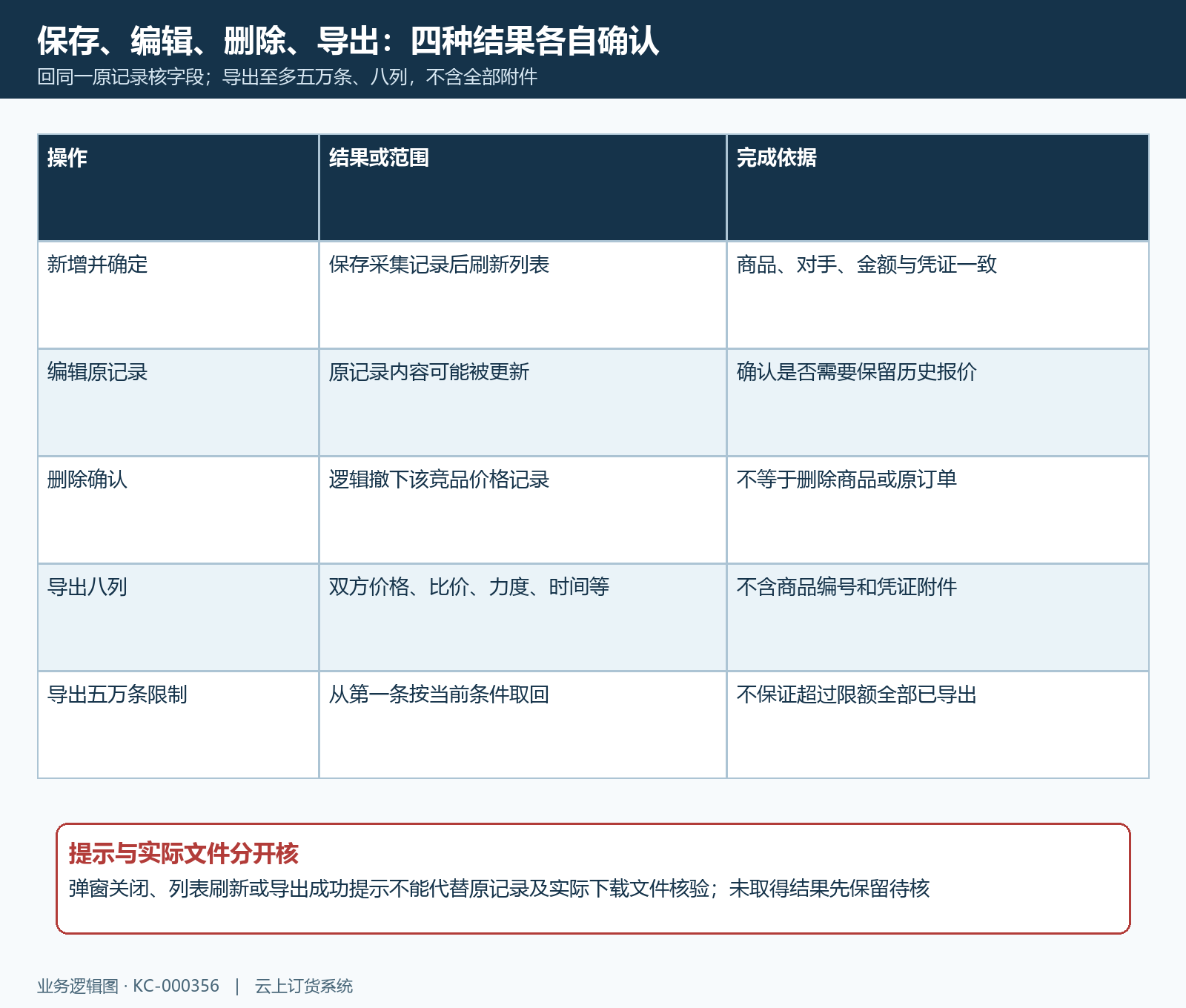
Task: Select cell 保存采集记录后刷新列表
Action: pyautogui.click(x=523, y=295)
